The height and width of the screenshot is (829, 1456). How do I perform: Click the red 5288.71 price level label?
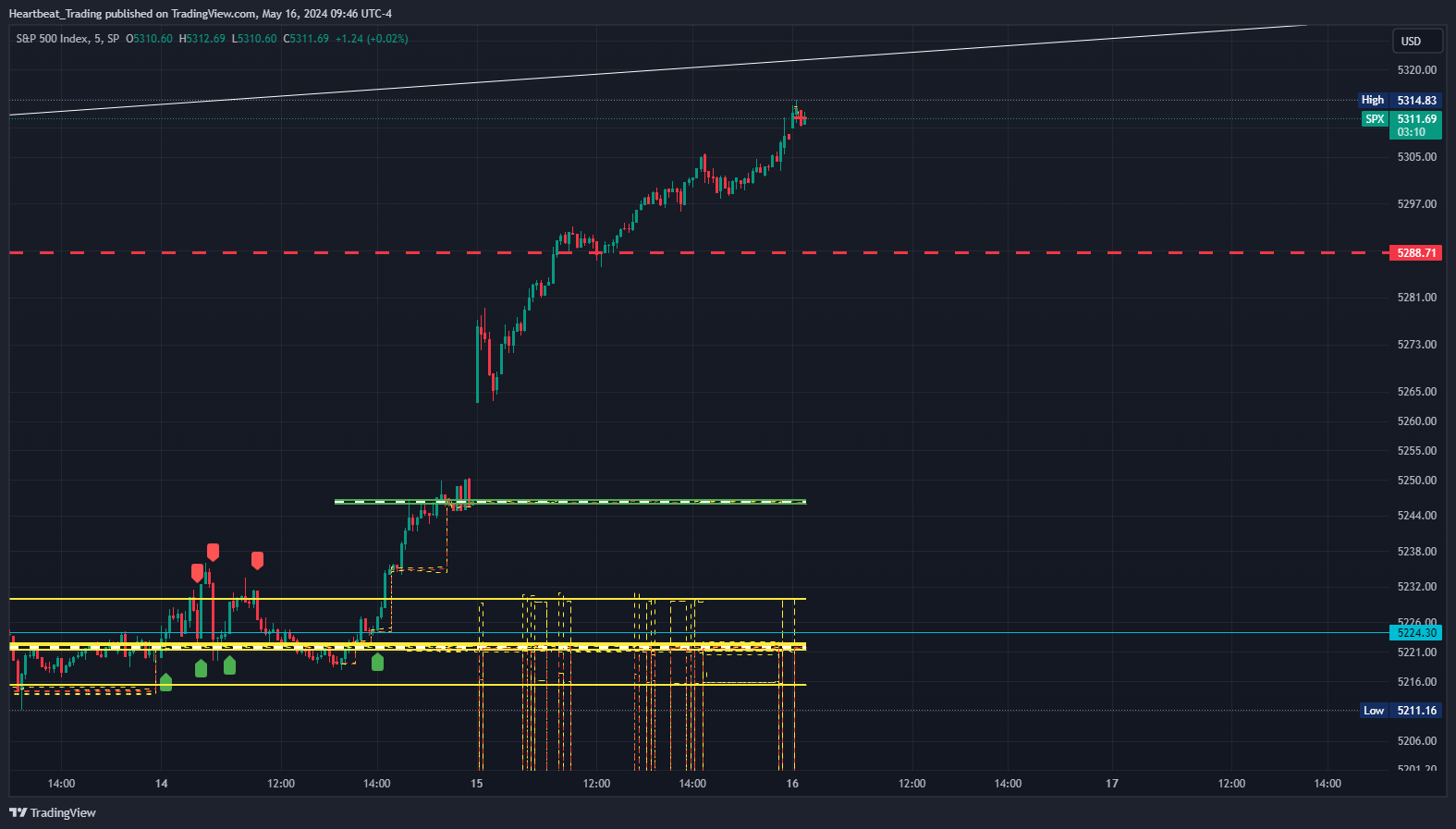click(1415, 252)
